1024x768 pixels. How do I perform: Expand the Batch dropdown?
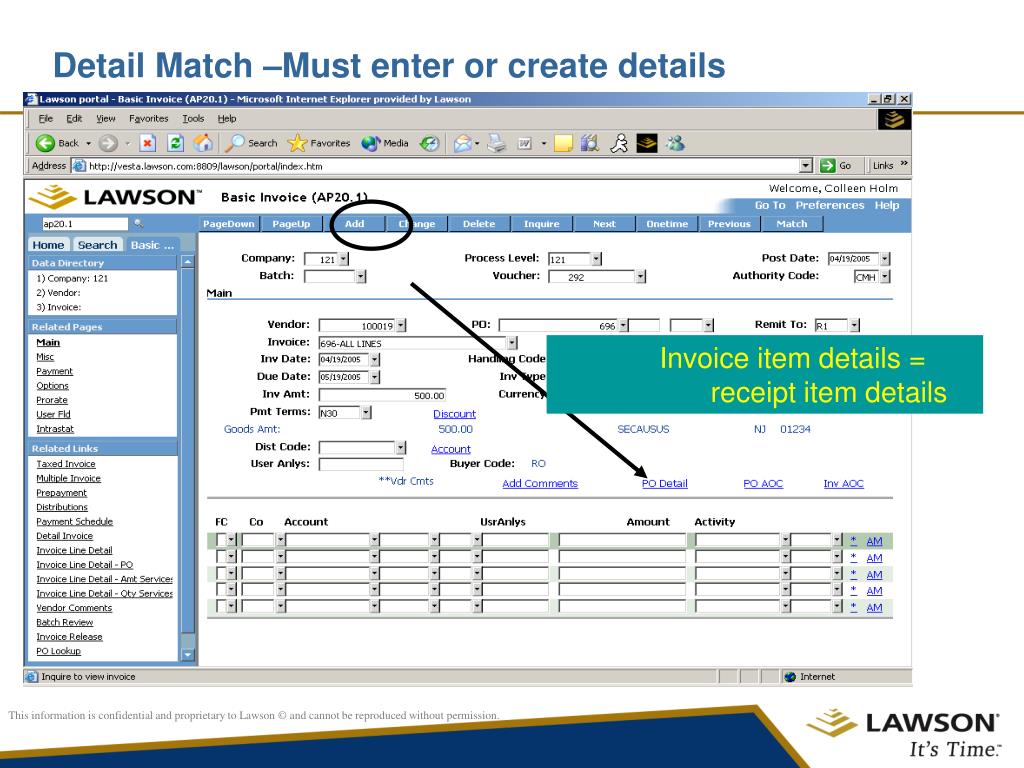(x=360, y=277)
